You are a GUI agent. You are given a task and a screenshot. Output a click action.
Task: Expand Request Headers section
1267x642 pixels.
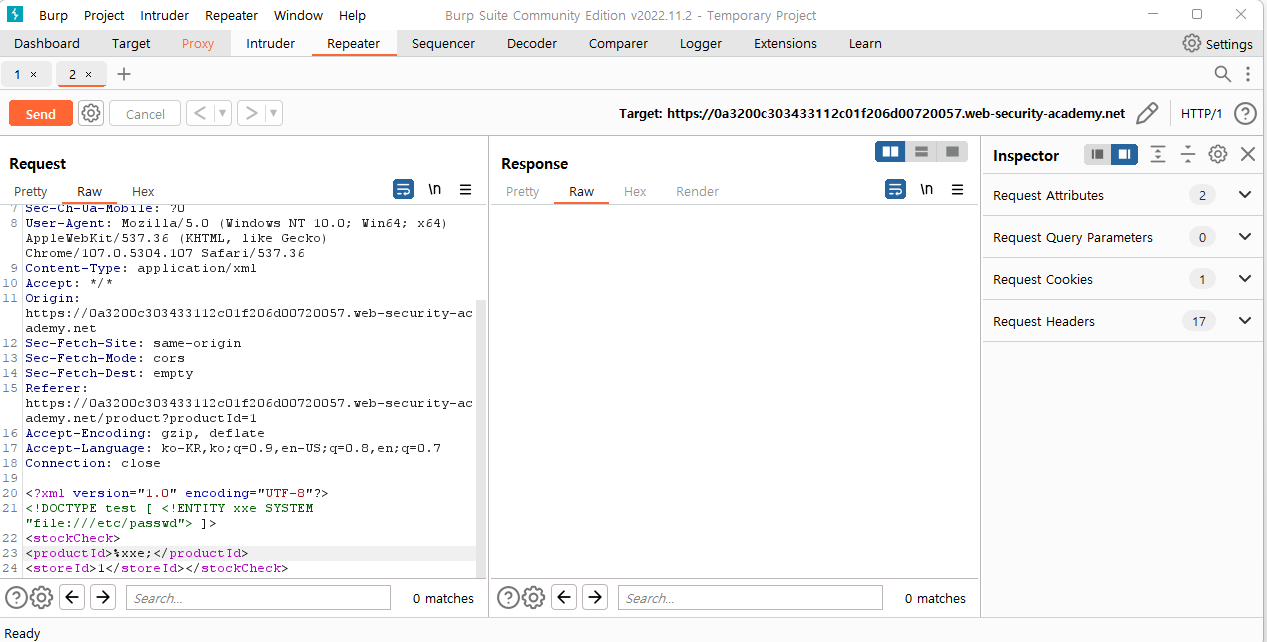pos(1245,321)
